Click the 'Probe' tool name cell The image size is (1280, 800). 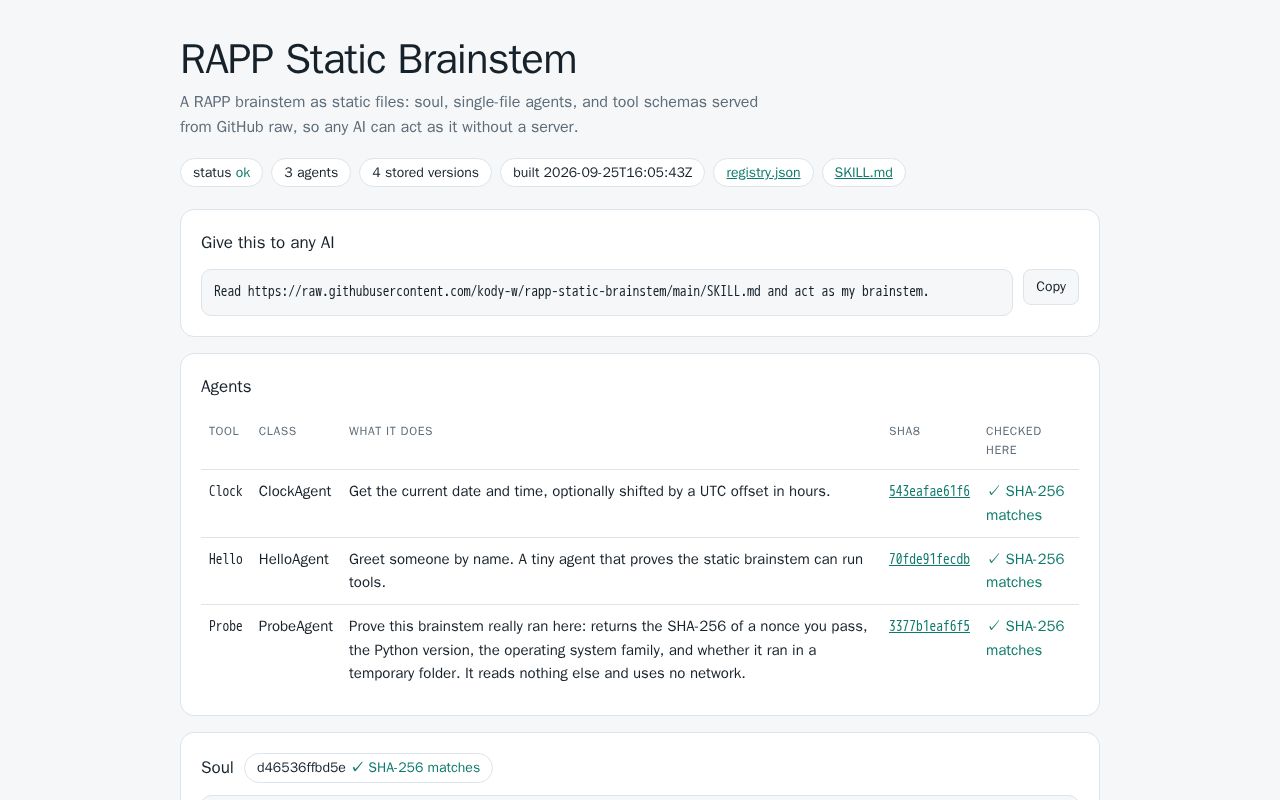click(x=226, y=626)
